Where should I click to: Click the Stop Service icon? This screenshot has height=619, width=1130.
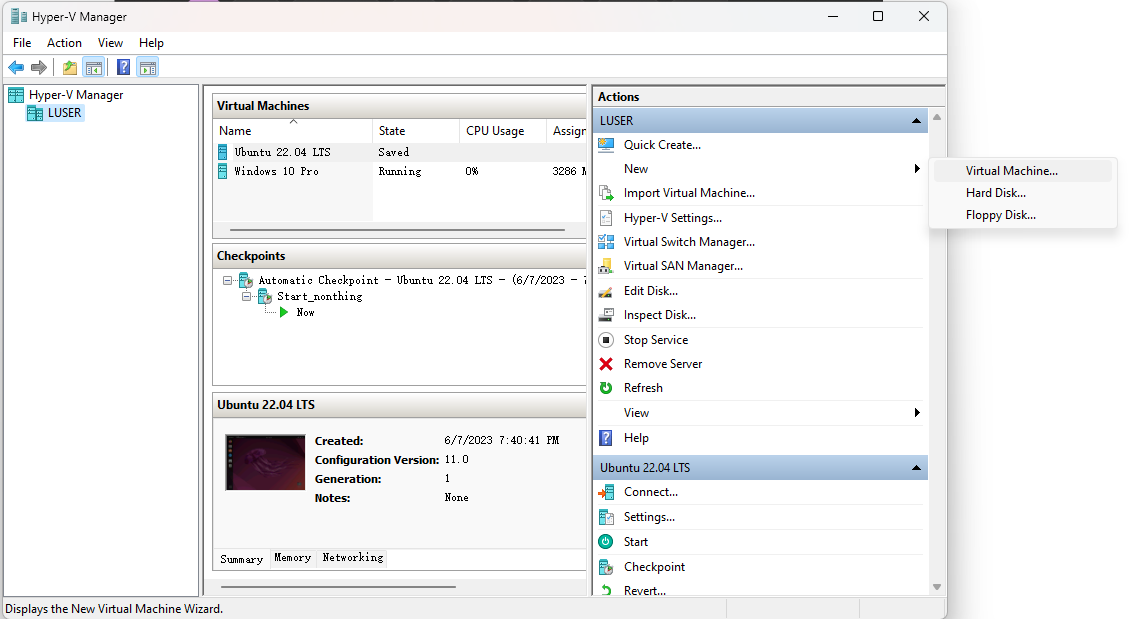(x=606, y=339)
